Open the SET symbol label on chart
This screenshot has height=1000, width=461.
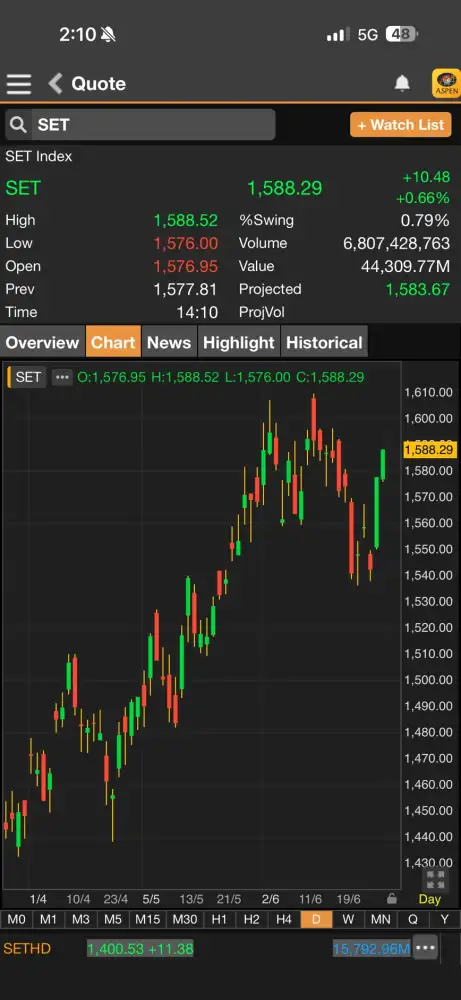click(26, 377)
